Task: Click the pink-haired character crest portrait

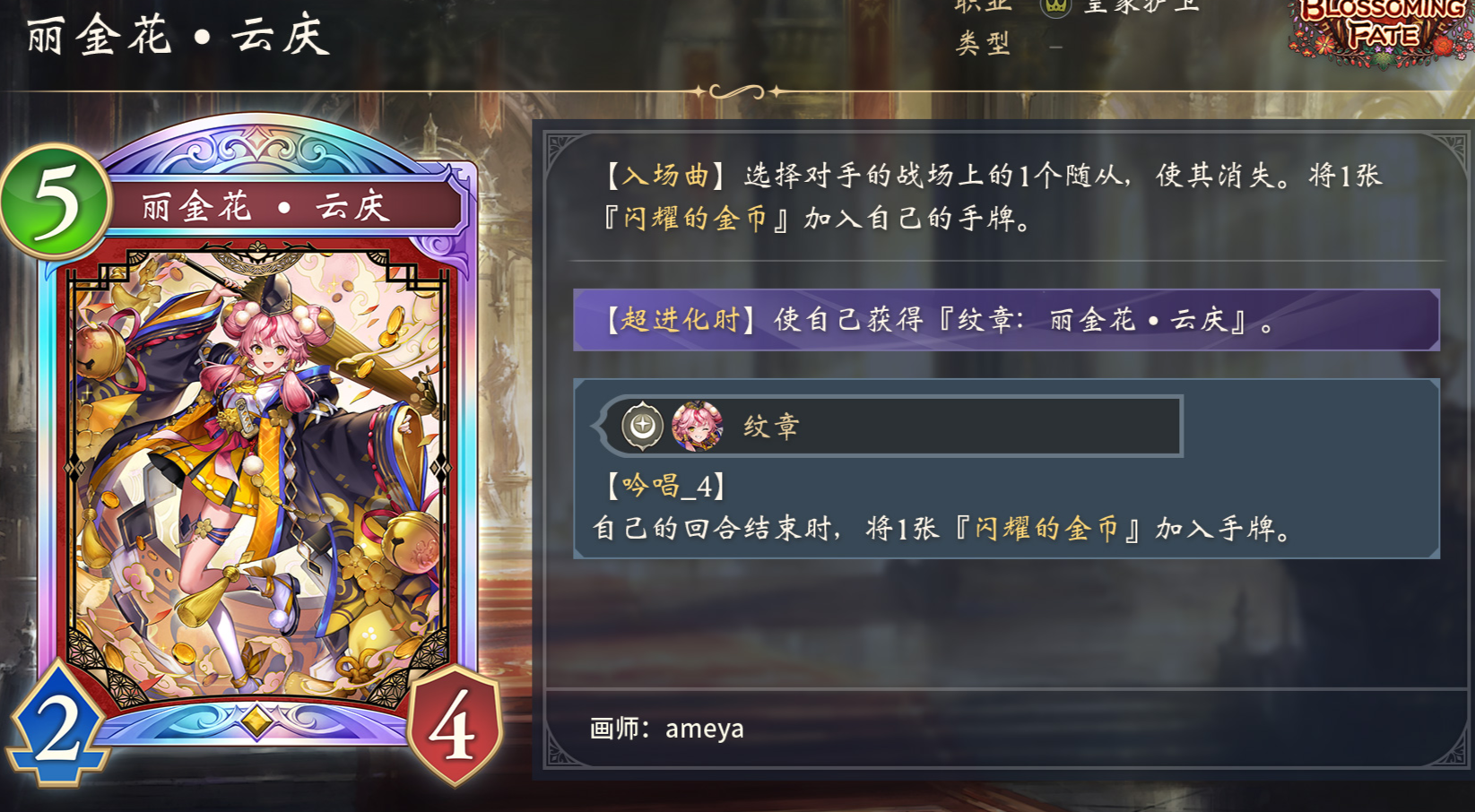Action: pyautogui.click(x=697, y=427)
